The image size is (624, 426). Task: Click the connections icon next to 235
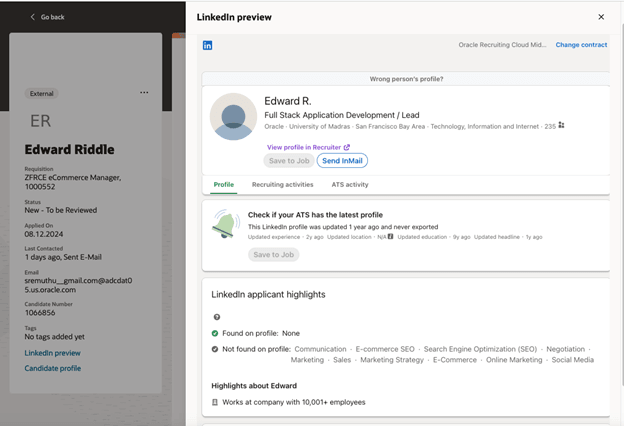pyautogui.click(x=561, y=125)
